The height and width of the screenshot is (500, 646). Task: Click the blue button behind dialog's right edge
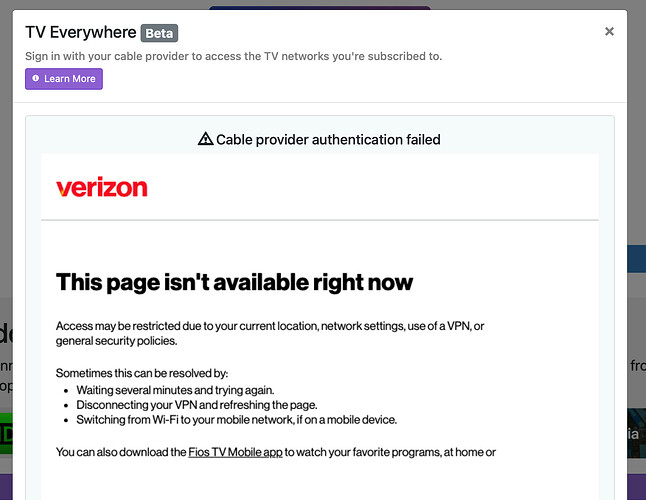637,259
